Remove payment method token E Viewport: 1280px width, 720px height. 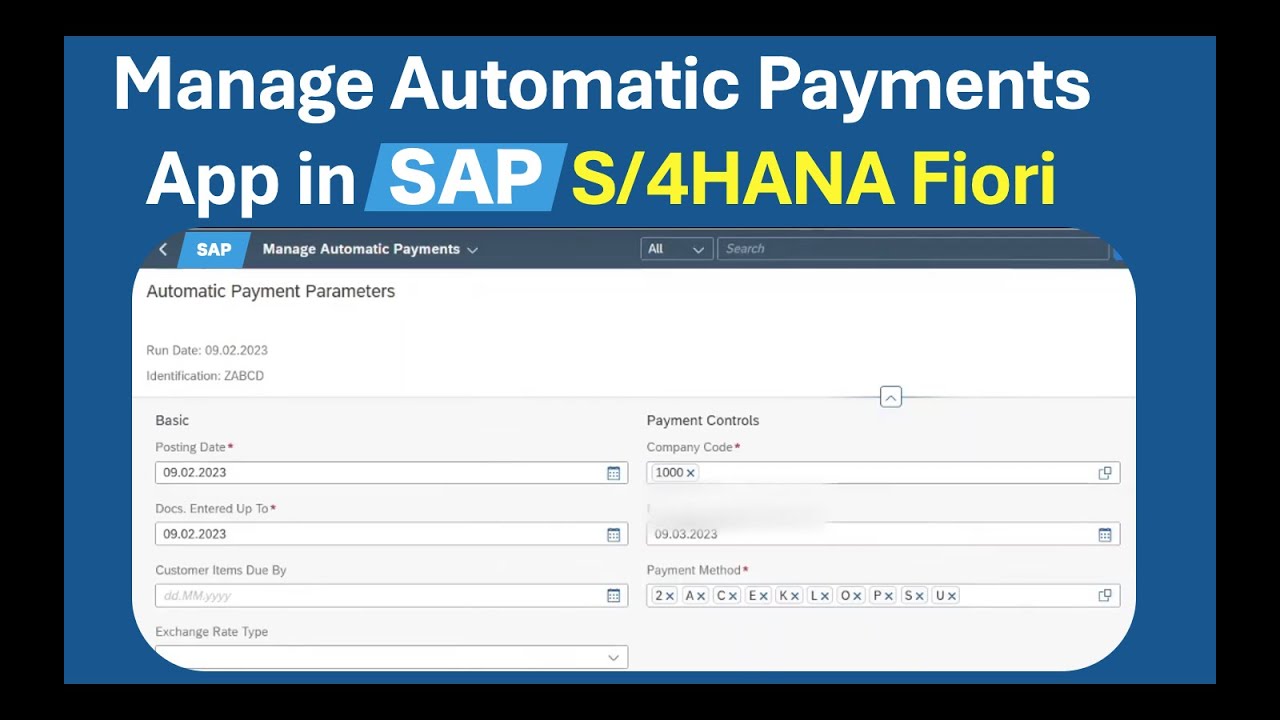click(763, 596)
